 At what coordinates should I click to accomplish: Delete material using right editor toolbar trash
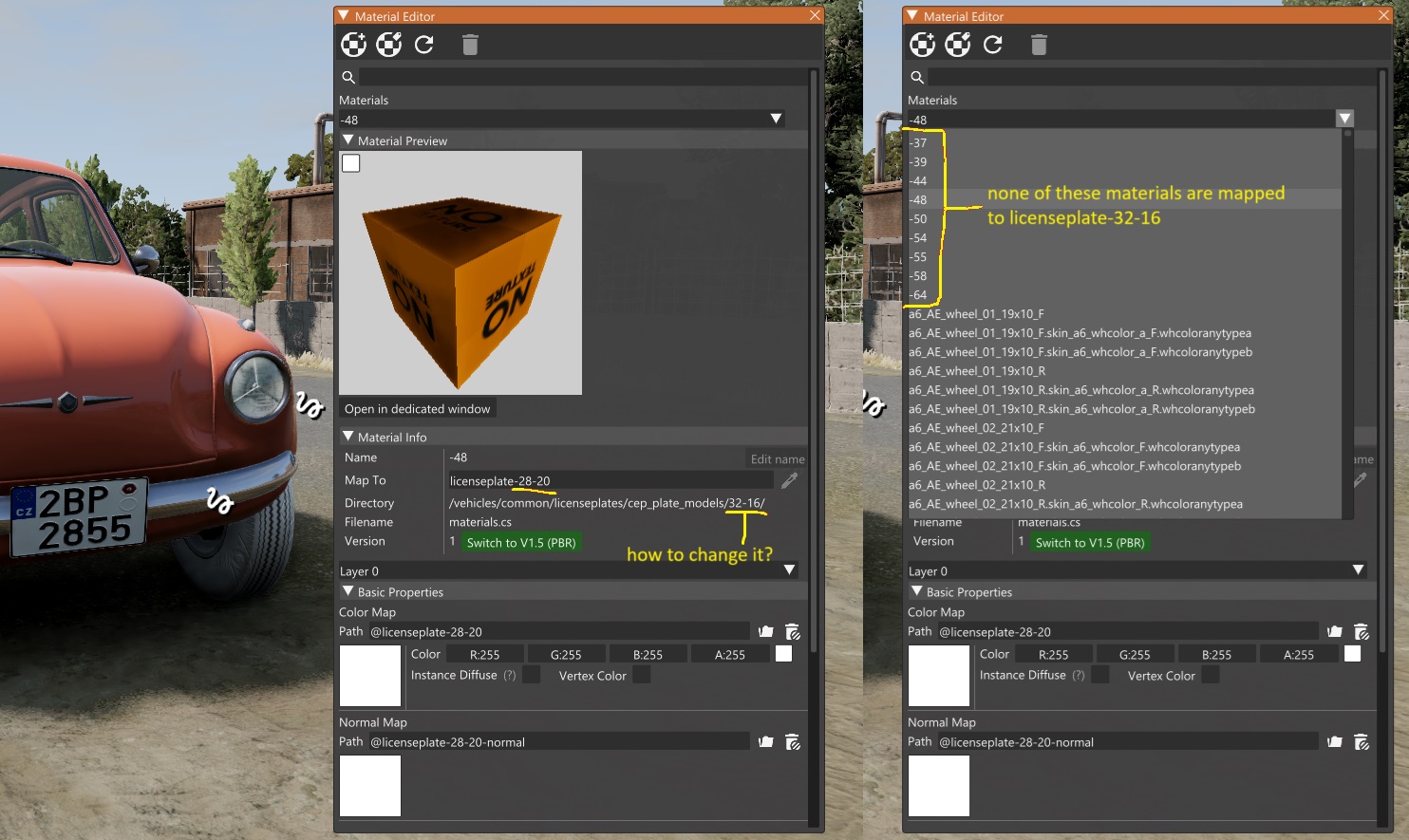(x=1039, y=45)
